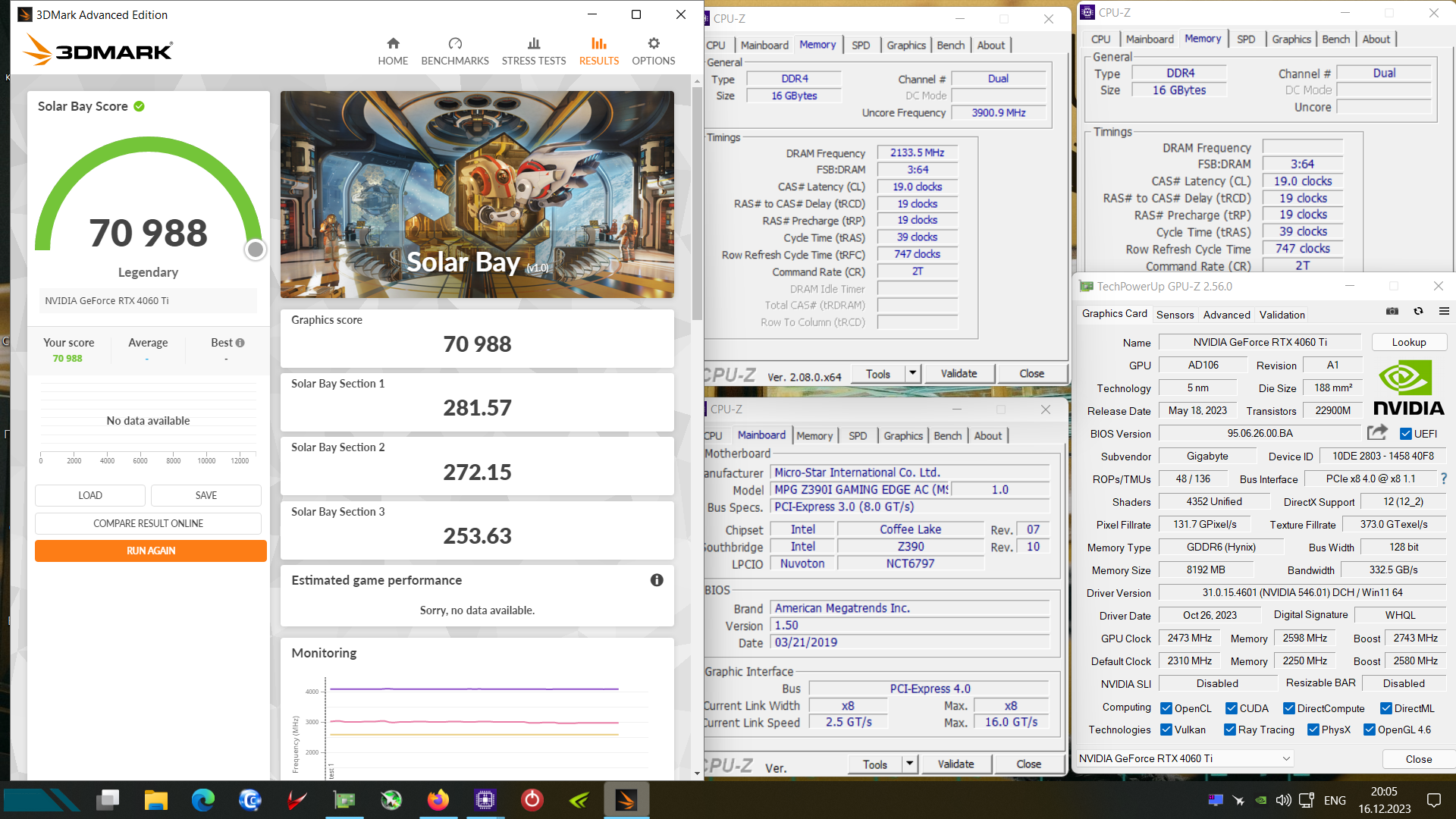This screenshot has width=1456, height=819.
Task: Open the Mainboard tab in the top-right CPU-Z window
Action: click(1150, 39)
